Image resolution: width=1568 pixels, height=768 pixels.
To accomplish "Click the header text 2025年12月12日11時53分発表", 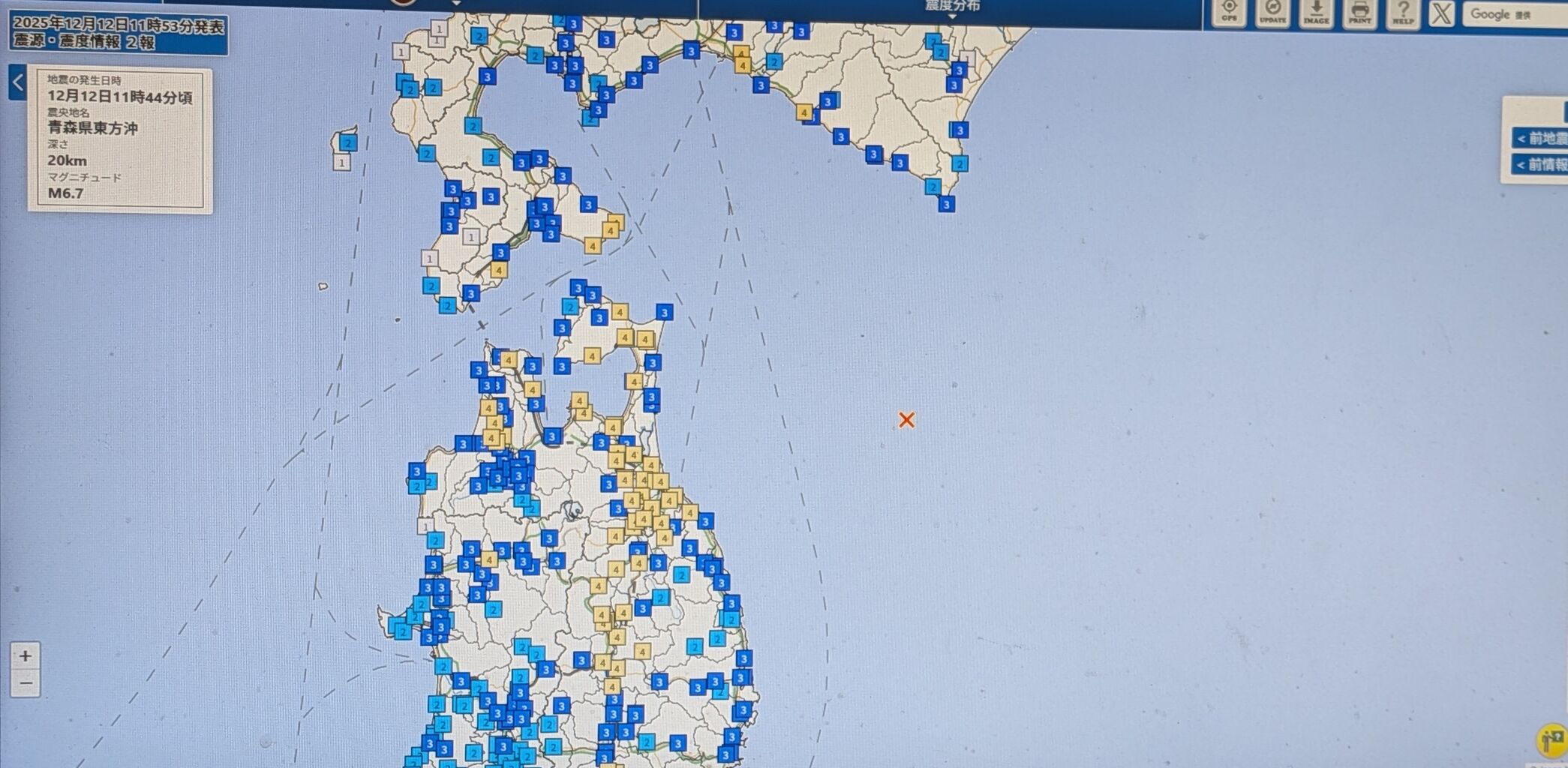I will 119,25.
